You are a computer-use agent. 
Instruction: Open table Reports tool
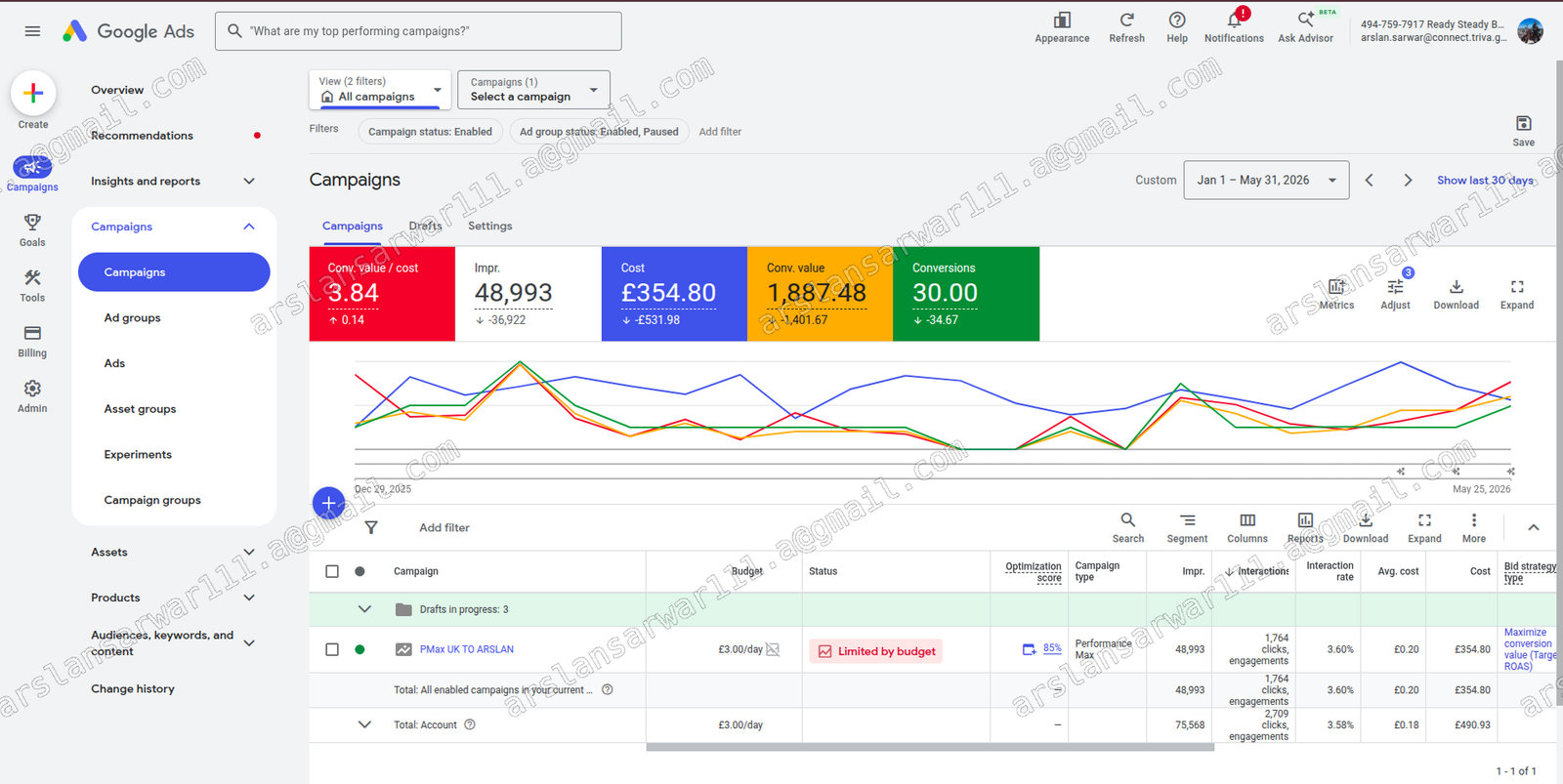coord(1305,527)
